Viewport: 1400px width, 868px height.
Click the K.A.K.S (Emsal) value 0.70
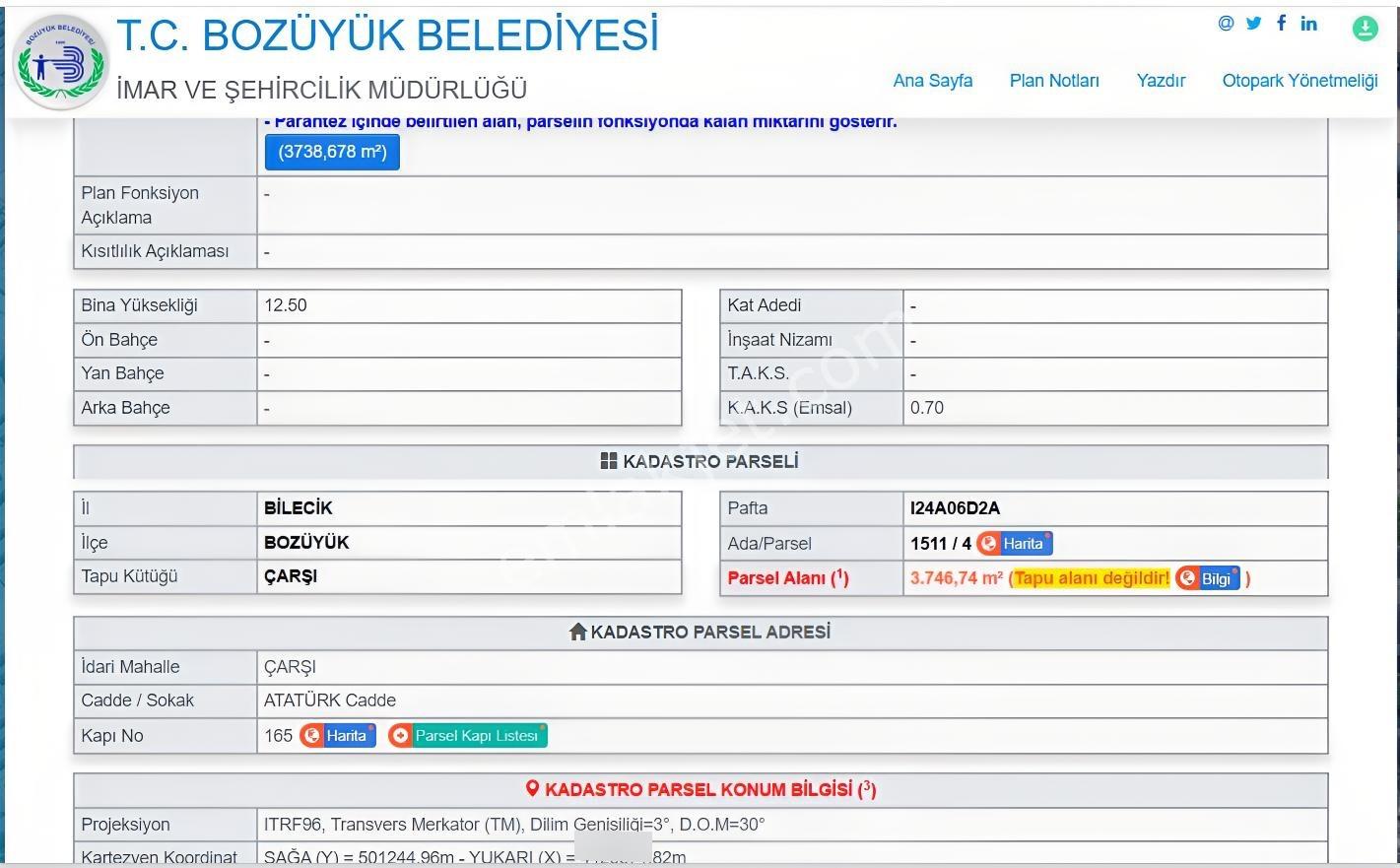tap(927, 408)
